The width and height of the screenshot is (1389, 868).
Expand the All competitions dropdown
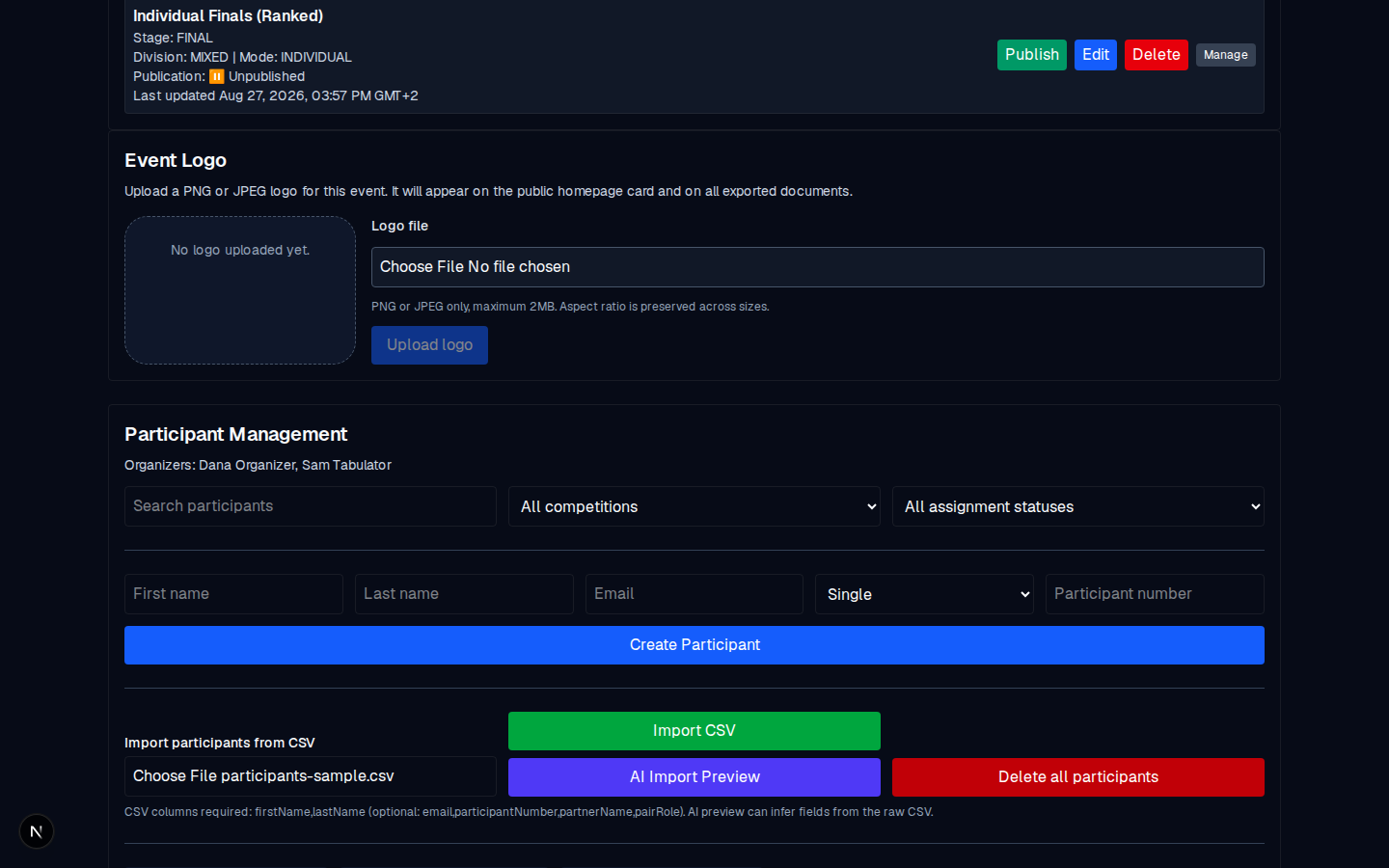tap(694, 506)
